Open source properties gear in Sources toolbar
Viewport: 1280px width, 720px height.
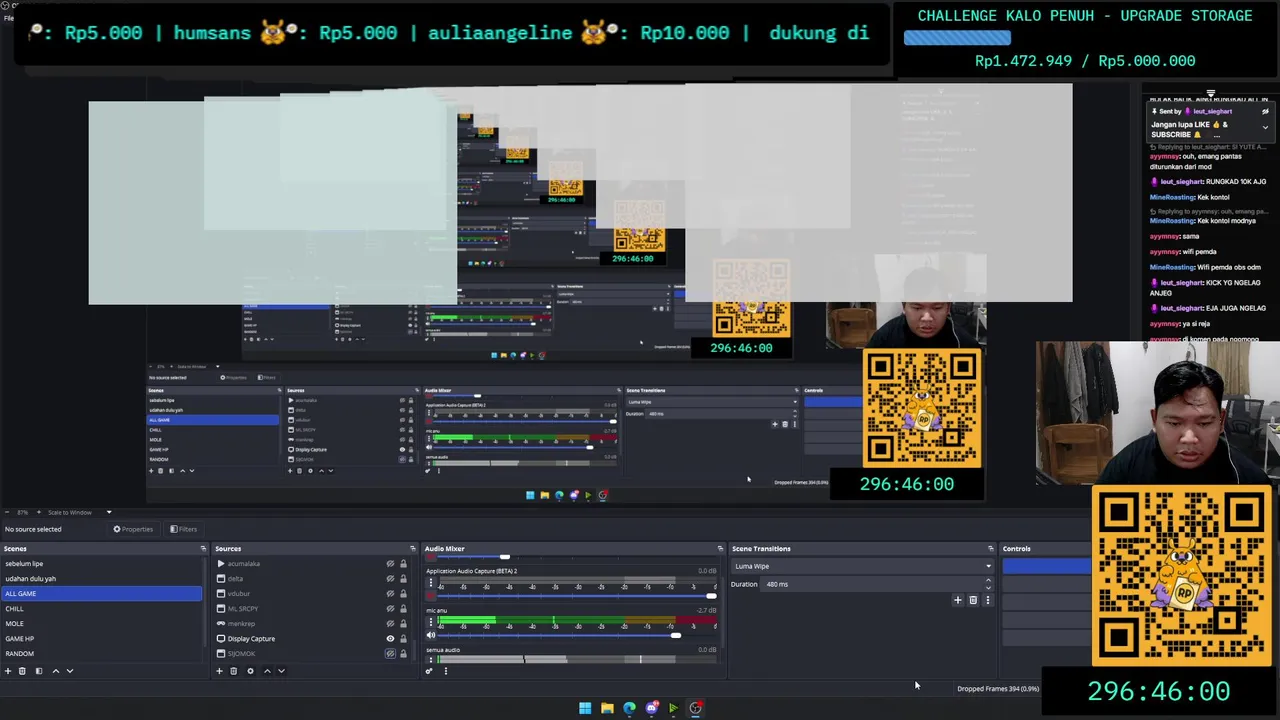click(250, 671)
